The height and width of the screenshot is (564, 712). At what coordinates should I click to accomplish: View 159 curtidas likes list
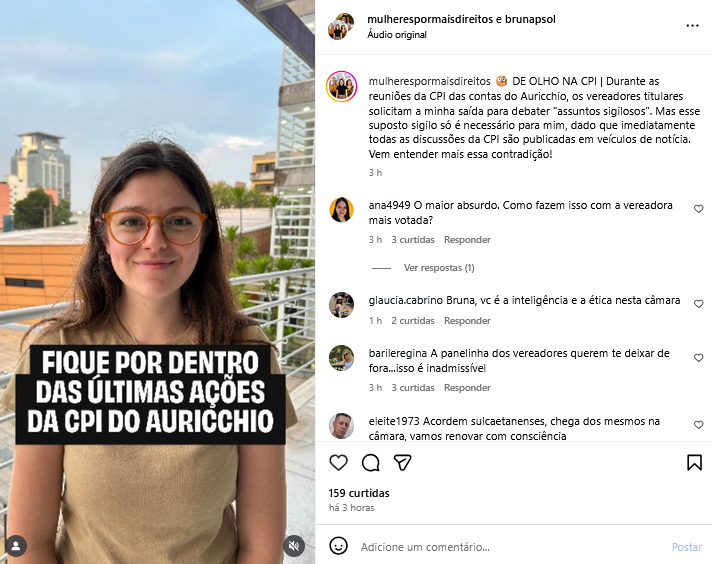click(359, 493)
